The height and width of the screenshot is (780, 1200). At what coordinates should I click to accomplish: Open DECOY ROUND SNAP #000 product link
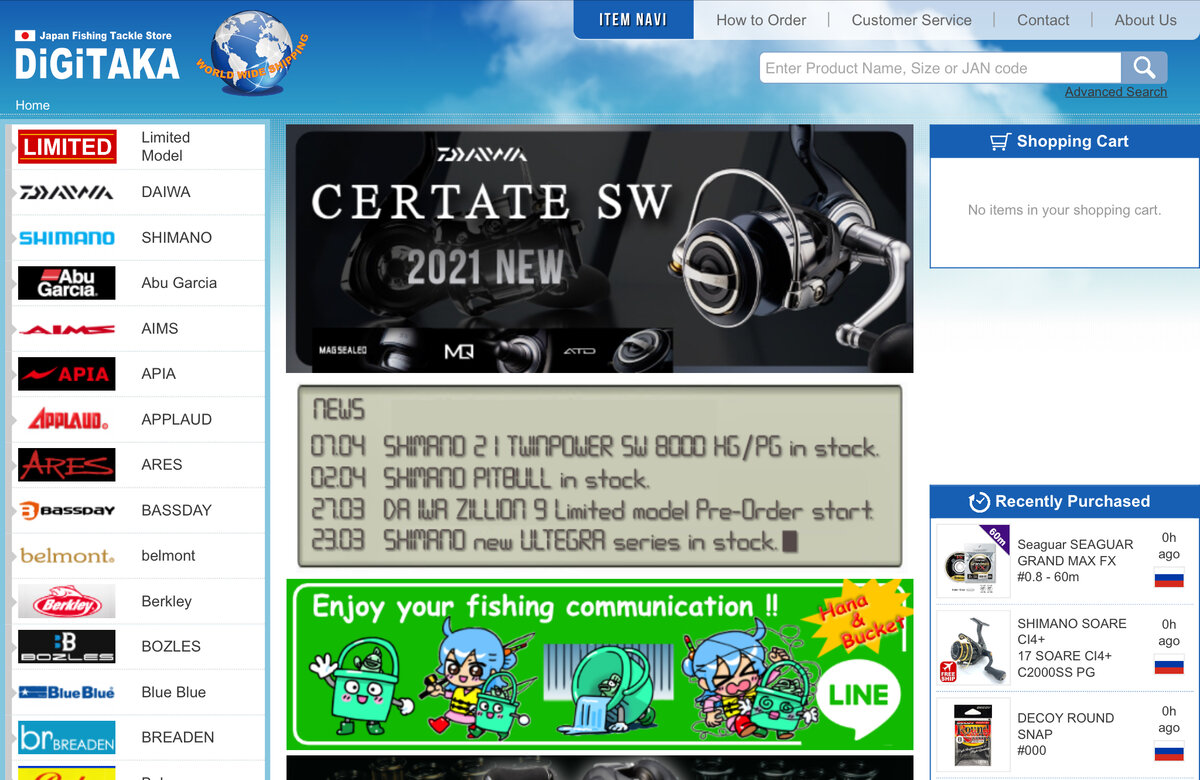(1066, 735)
